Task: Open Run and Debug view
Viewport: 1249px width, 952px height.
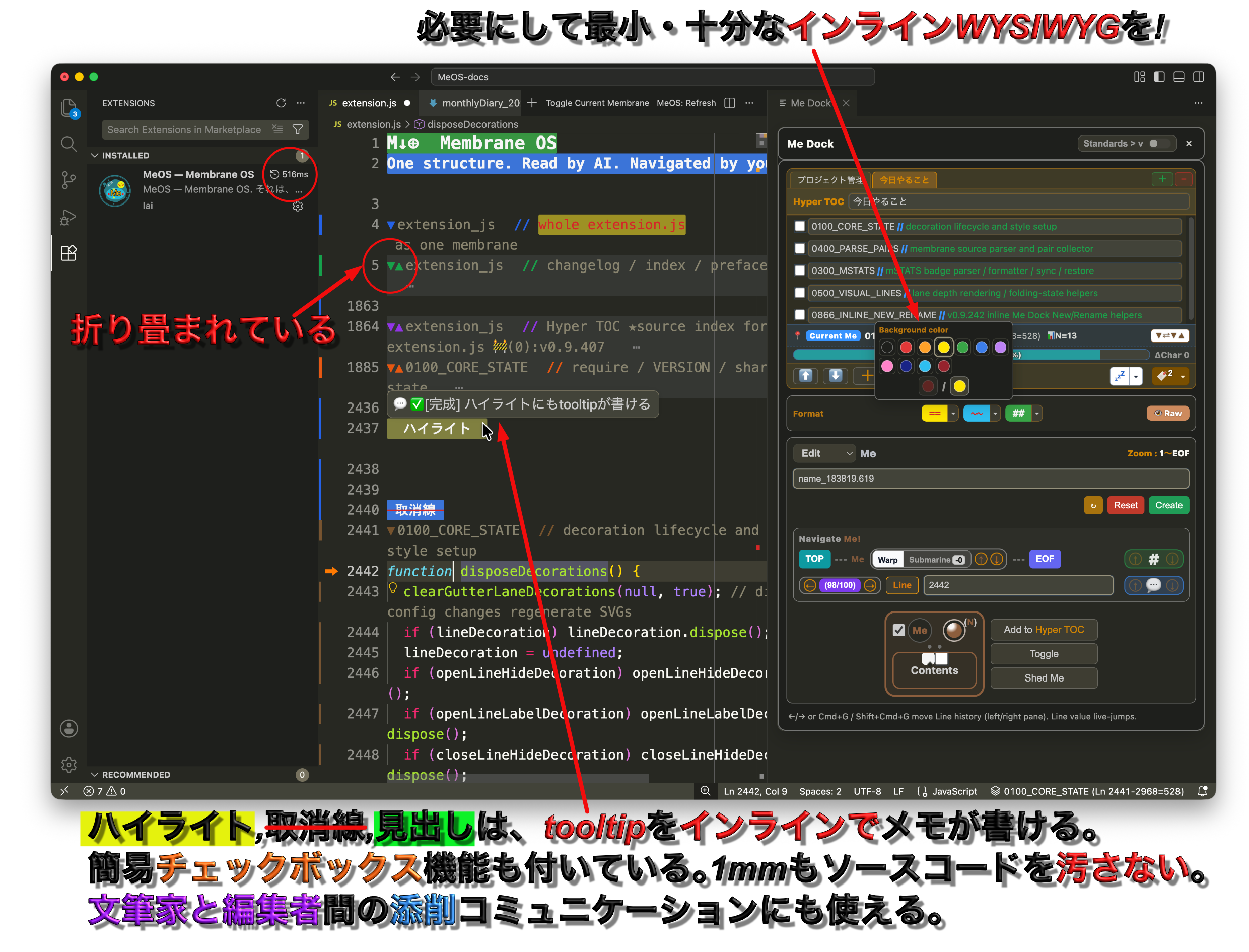Action: click(x=68, y=217)
